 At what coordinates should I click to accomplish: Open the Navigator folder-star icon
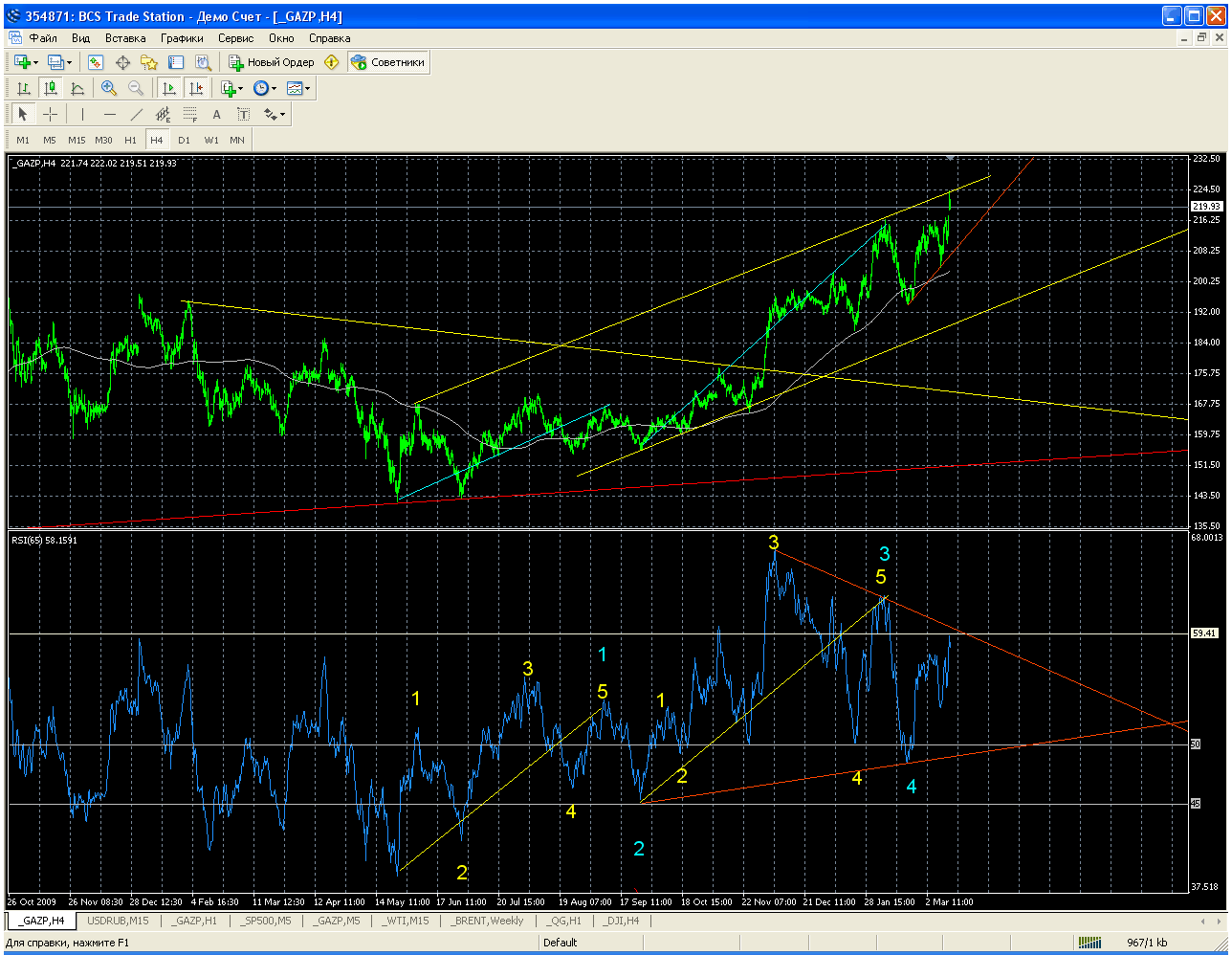[x=149, y=62]
